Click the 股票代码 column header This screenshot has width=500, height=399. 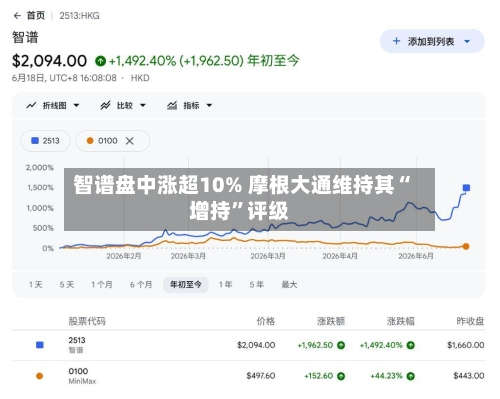[87, 321]
